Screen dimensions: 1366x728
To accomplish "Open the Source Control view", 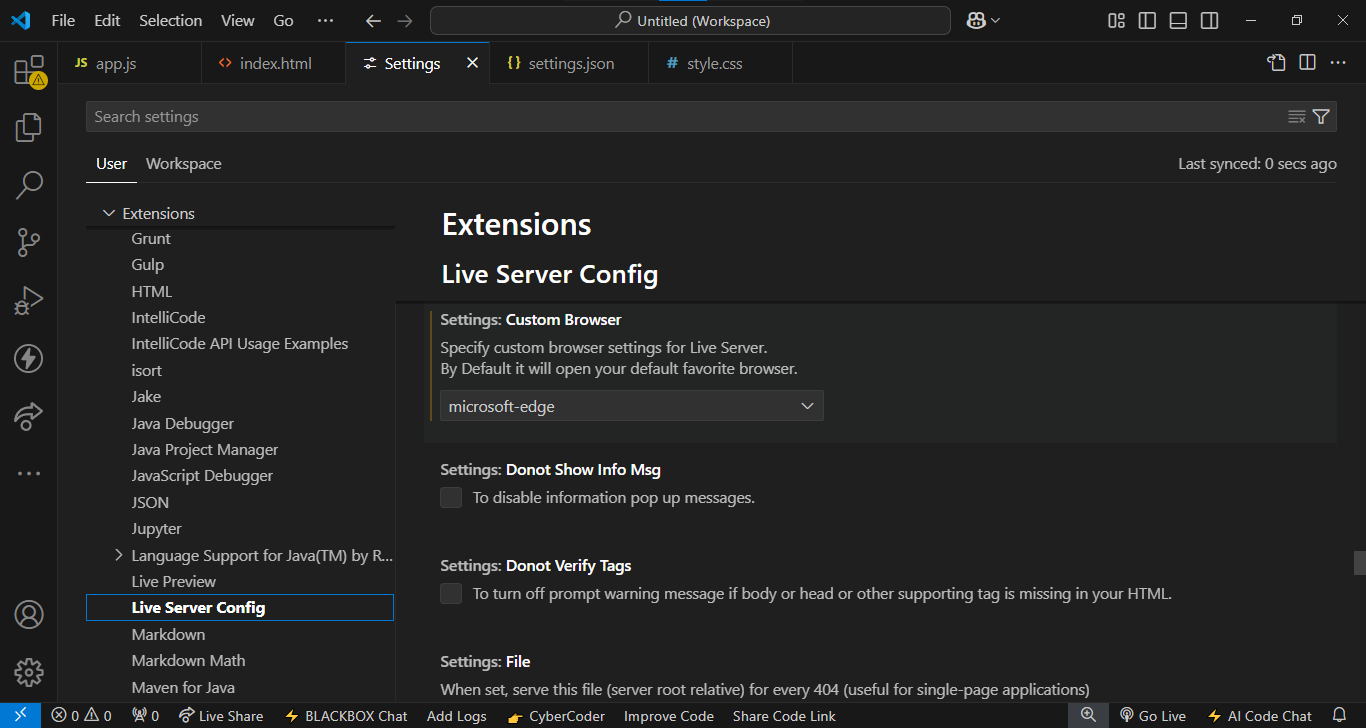I will 29,242.
